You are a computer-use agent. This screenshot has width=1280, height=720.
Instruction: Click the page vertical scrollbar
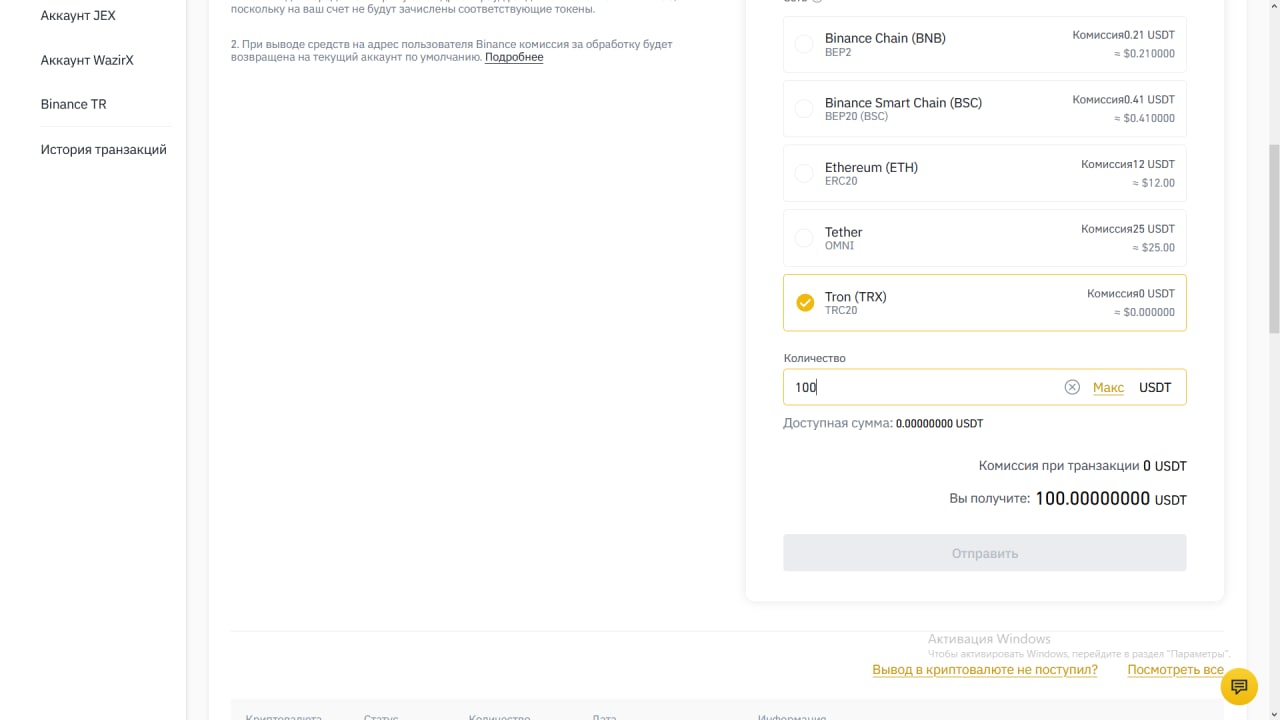point(1273,240)
